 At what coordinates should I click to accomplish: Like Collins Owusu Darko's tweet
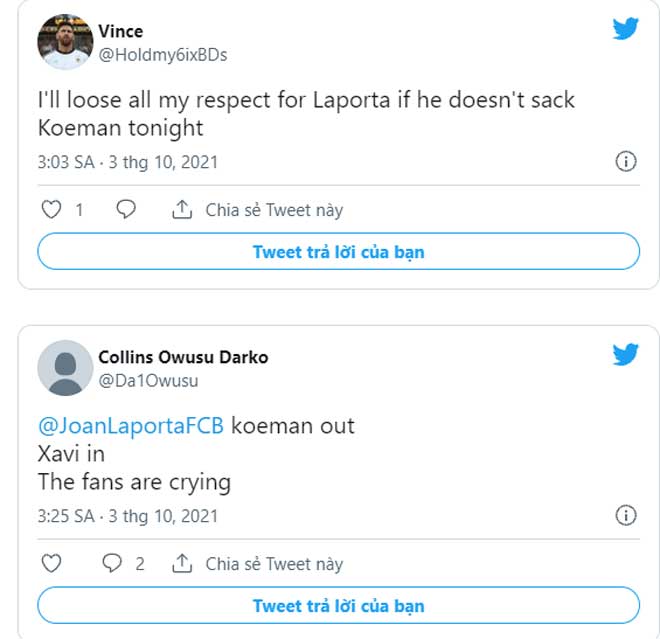[x=51, y=564]
